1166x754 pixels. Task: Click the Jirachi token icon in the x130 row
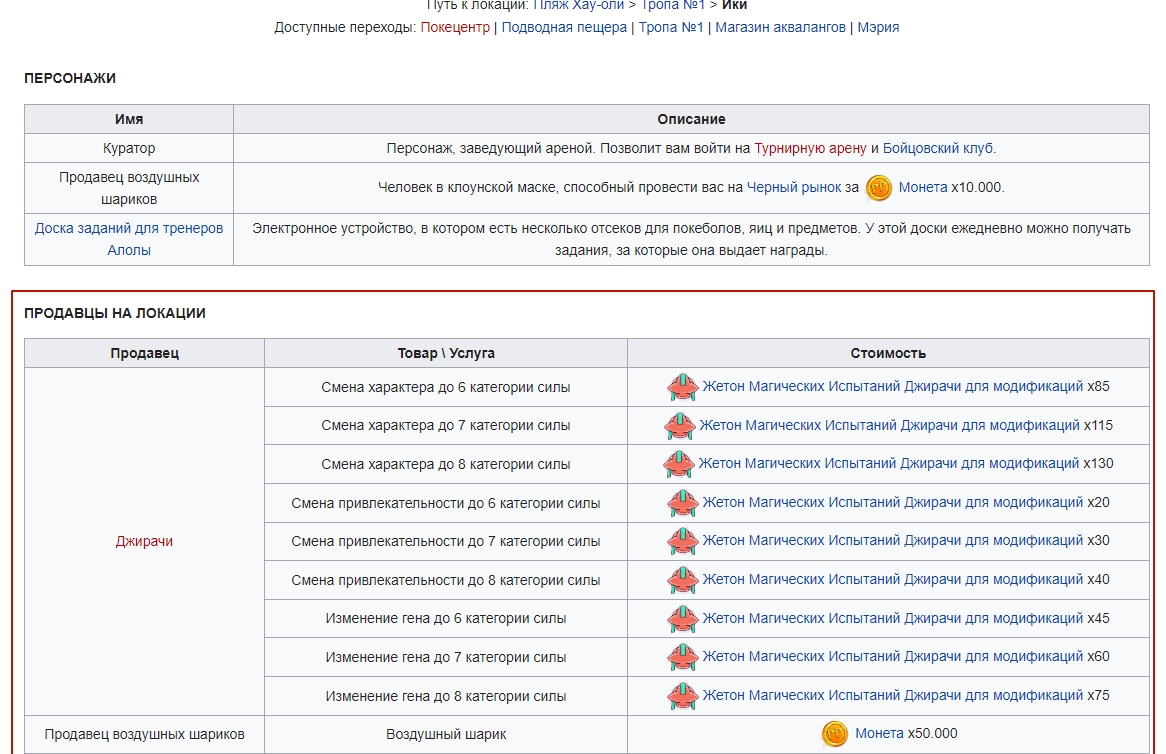pos(678,464)
